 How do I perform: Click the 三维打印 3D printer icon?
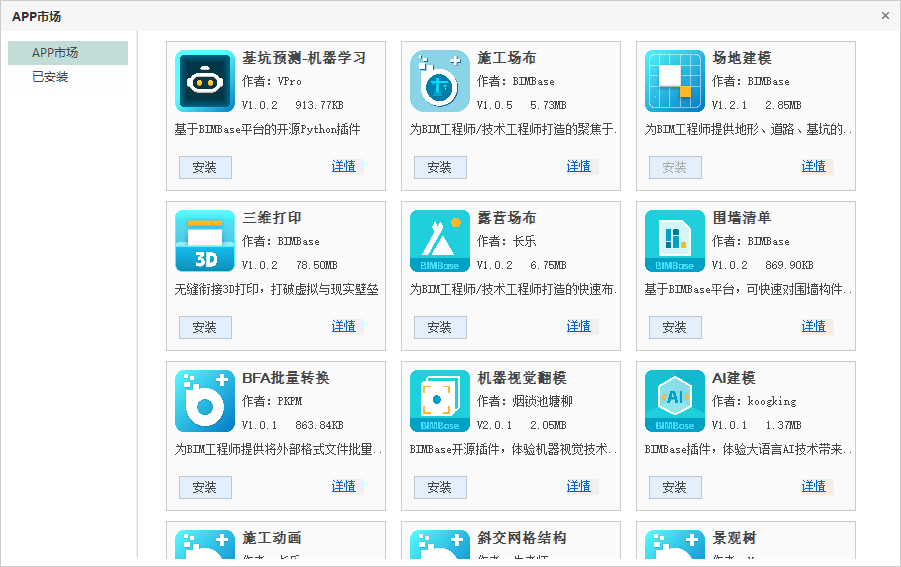coord(205,241)
